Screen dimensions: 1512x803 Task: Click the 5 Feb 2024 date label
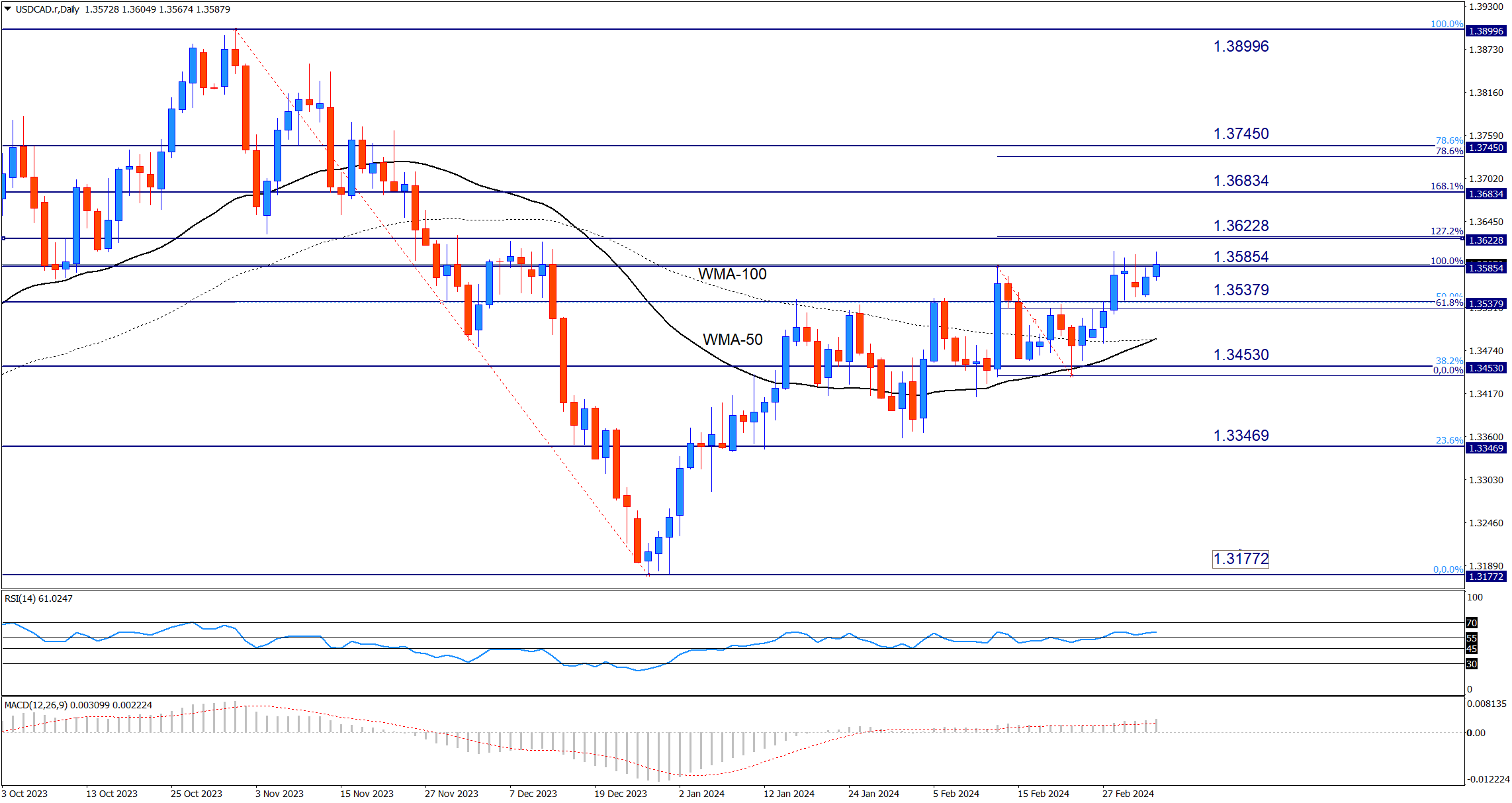956,794
